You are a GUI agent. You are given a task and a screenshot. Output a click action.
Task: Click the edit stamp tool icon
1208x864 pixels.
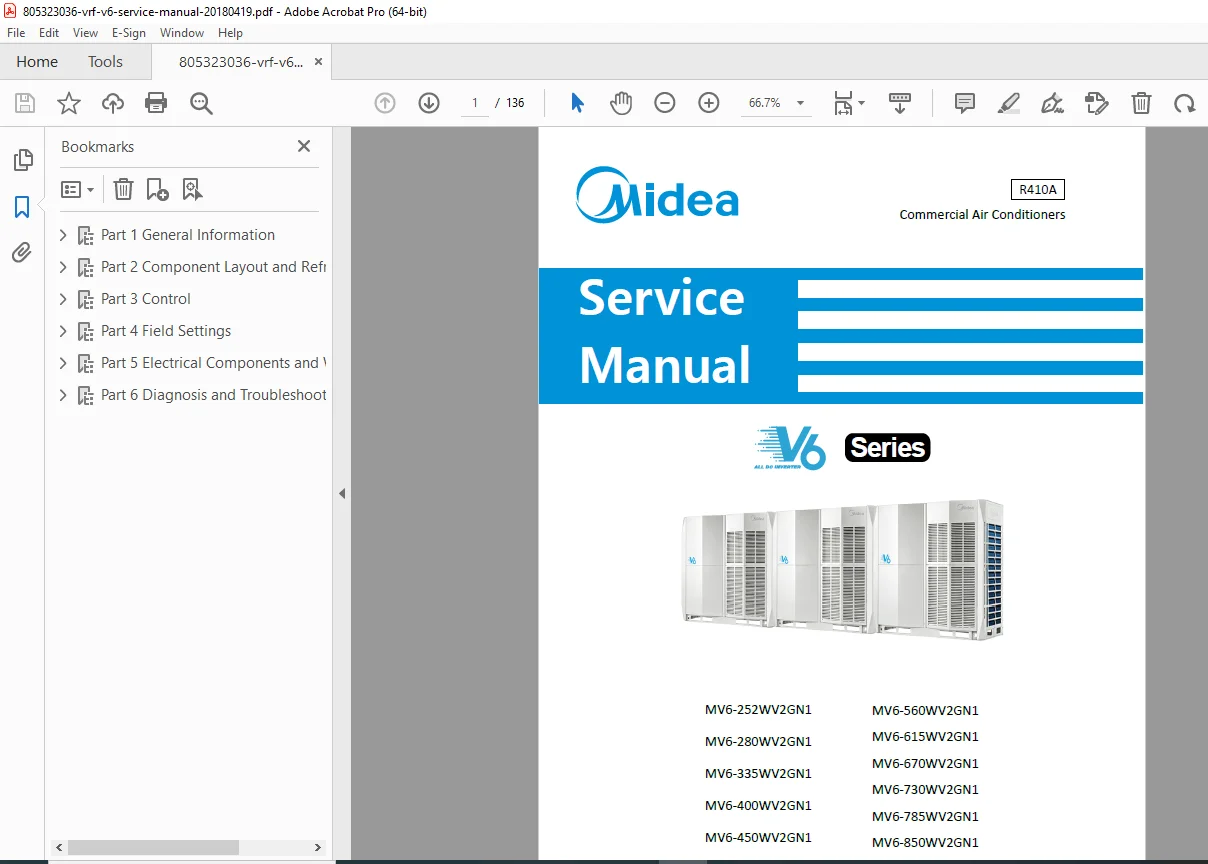(x=1096, y=103)
